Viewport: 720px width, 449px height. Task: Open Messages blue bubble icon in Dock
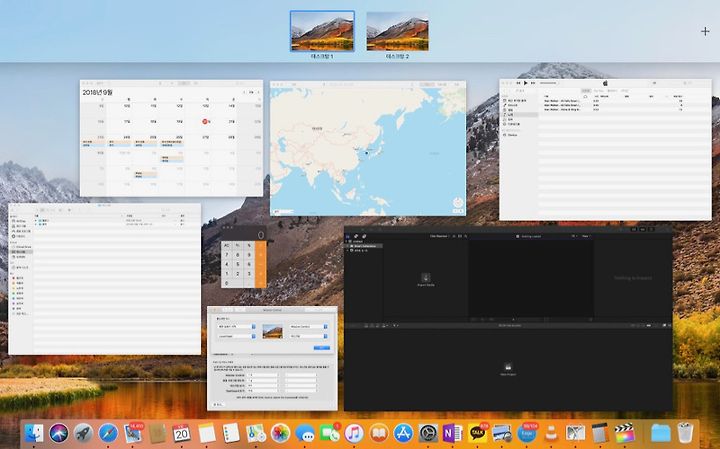pos(305,433)
